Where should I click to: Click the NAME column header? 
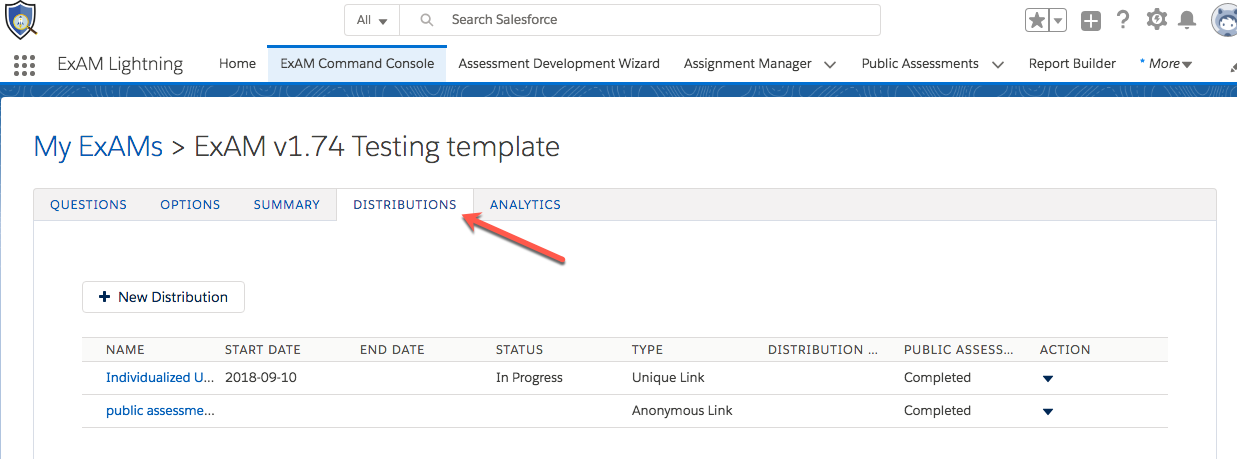125,350
